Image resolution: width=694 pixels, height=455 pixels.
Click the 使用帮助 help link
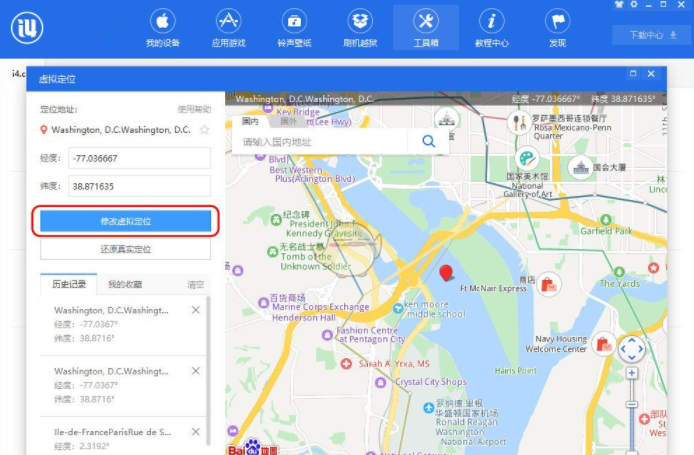(x=194, y=109)
